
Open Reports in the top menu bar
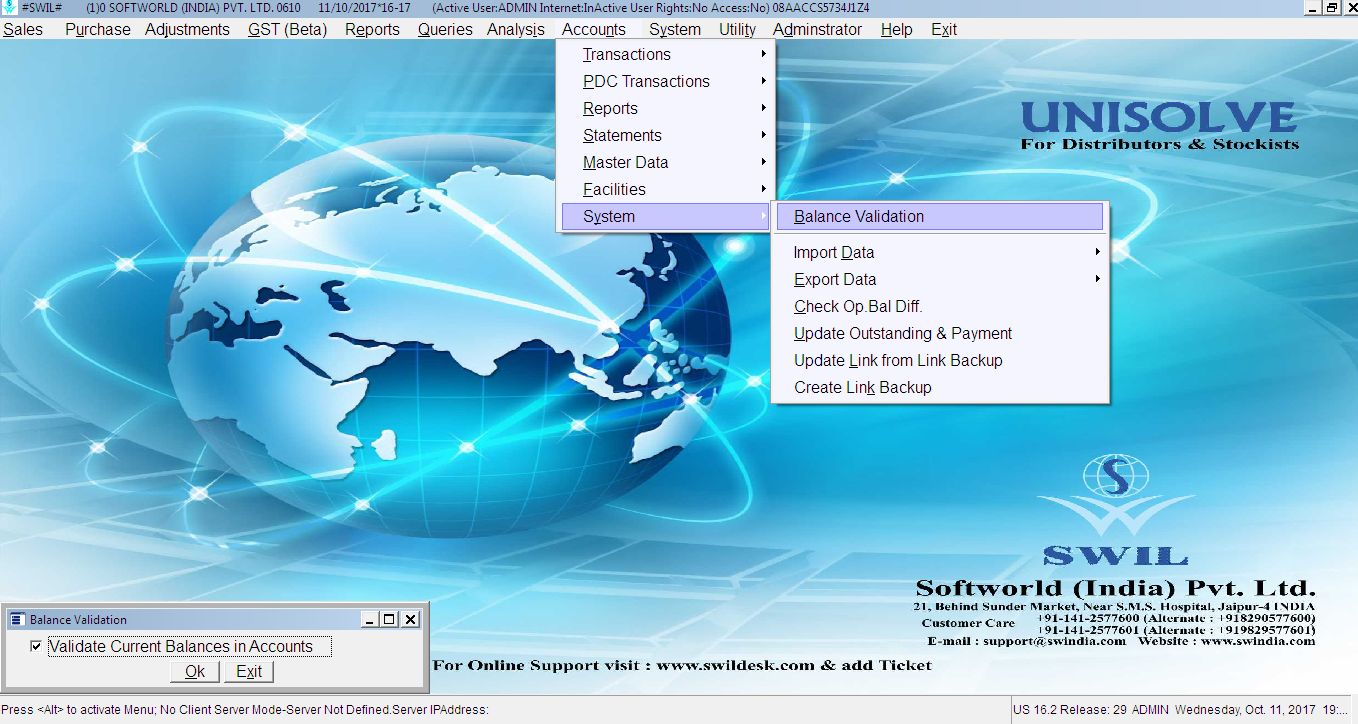click(372, 30)
